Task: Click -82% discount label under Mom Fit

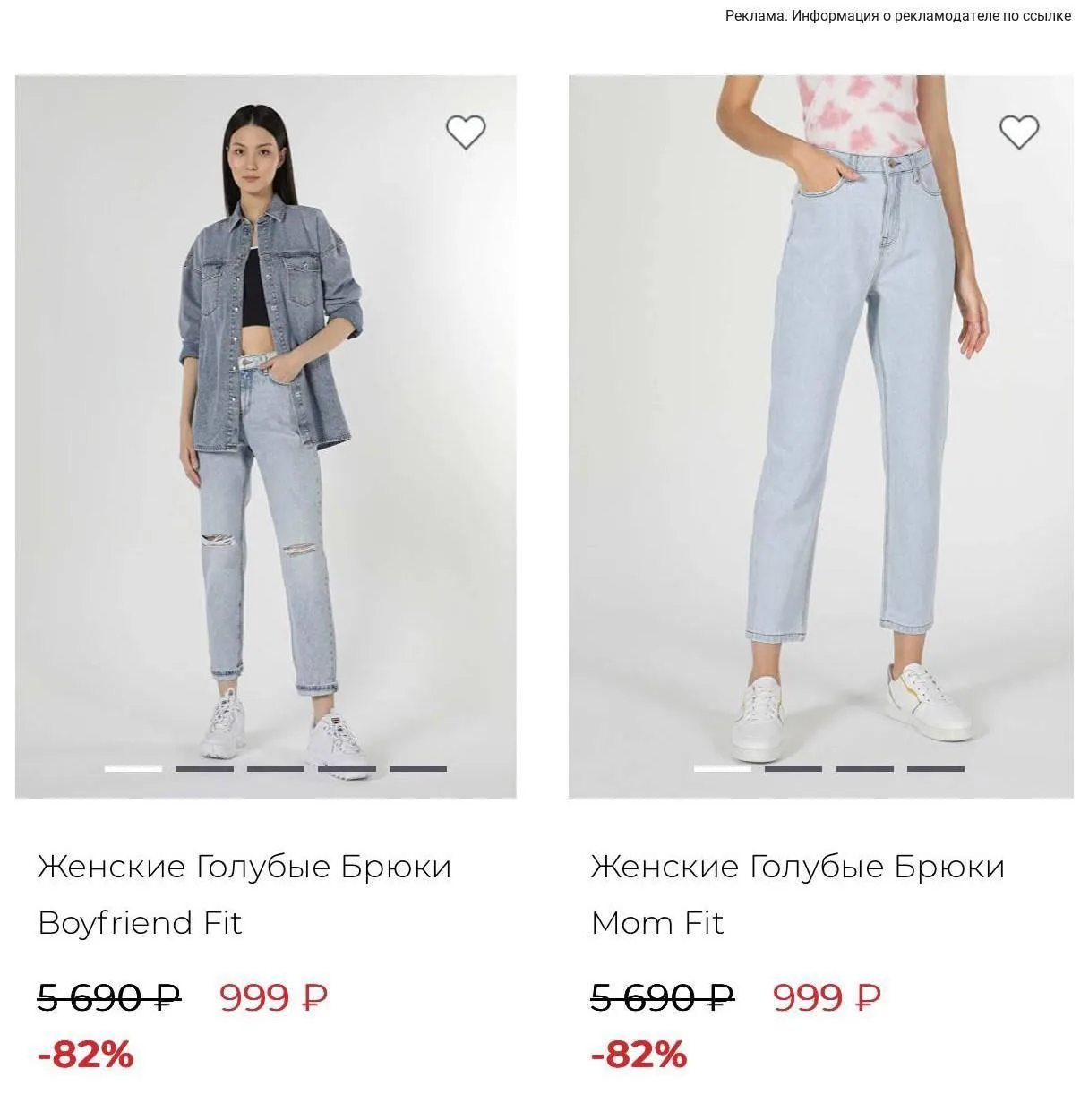Action: click(x=639, y=1054)
